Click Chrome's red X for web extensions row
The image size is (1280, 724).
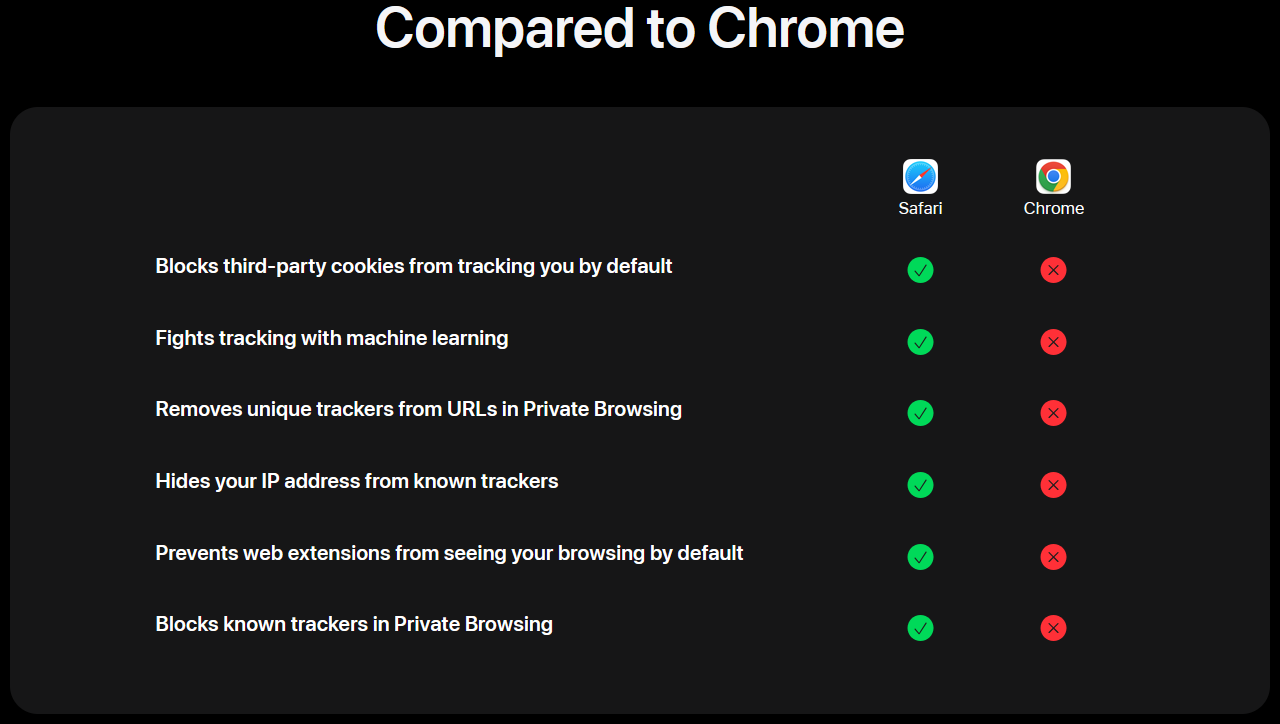coord(1053,557)
